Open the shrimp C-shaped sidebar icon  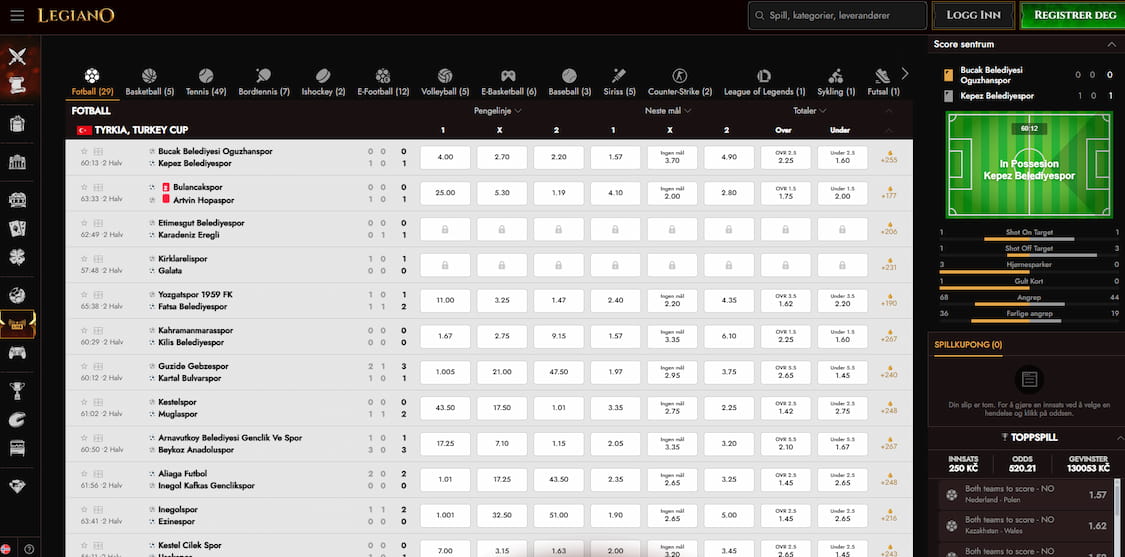tap(17, 420)
